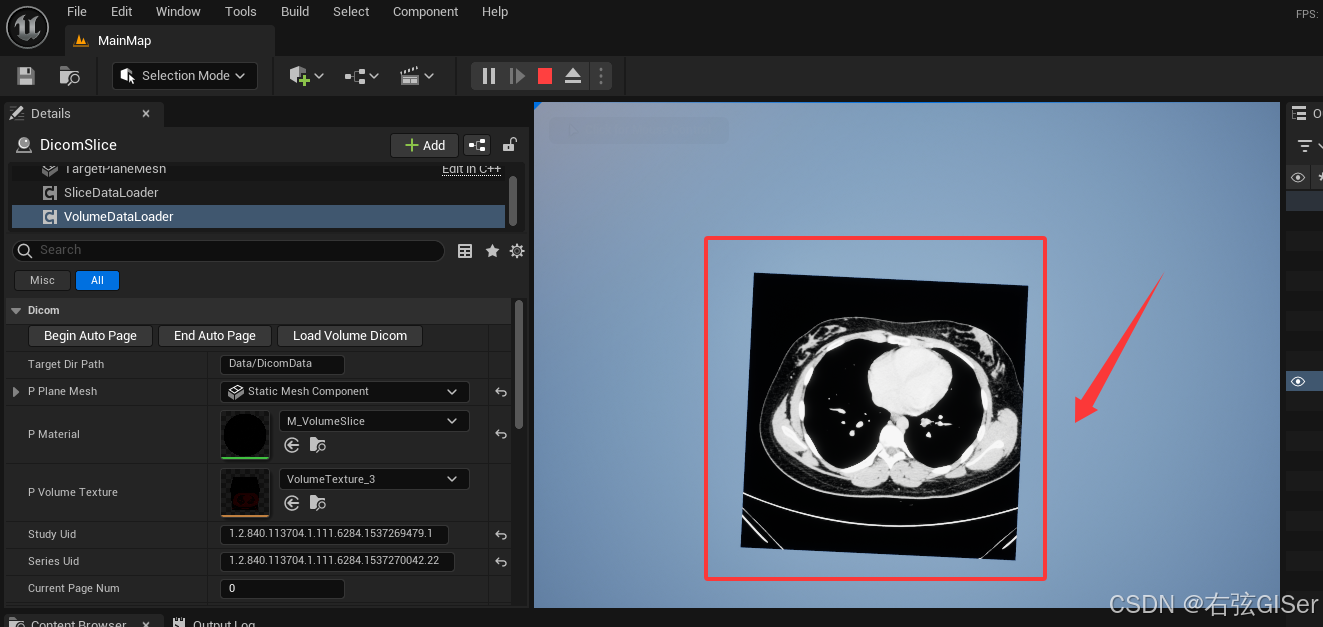Open the cinematics clapperboard icon menu
This screenshot has width=1323, height=627.
(x=416, y=76)
